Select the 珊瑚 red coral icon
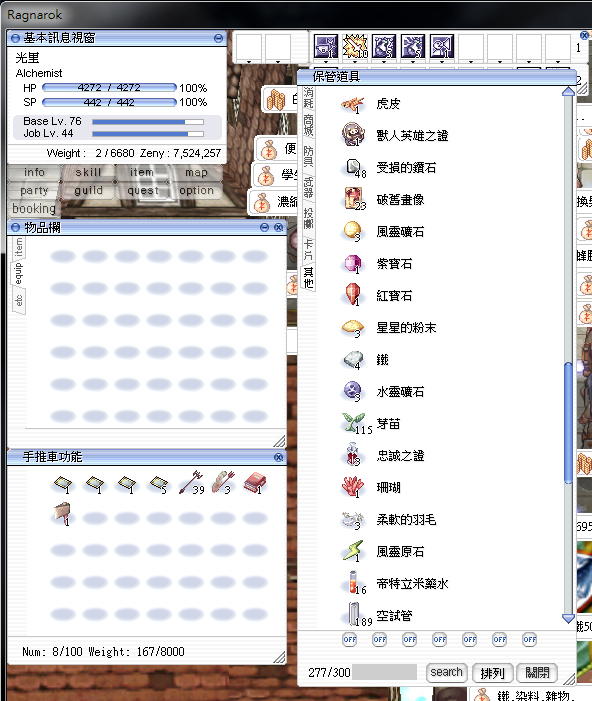 pos(352,487)
